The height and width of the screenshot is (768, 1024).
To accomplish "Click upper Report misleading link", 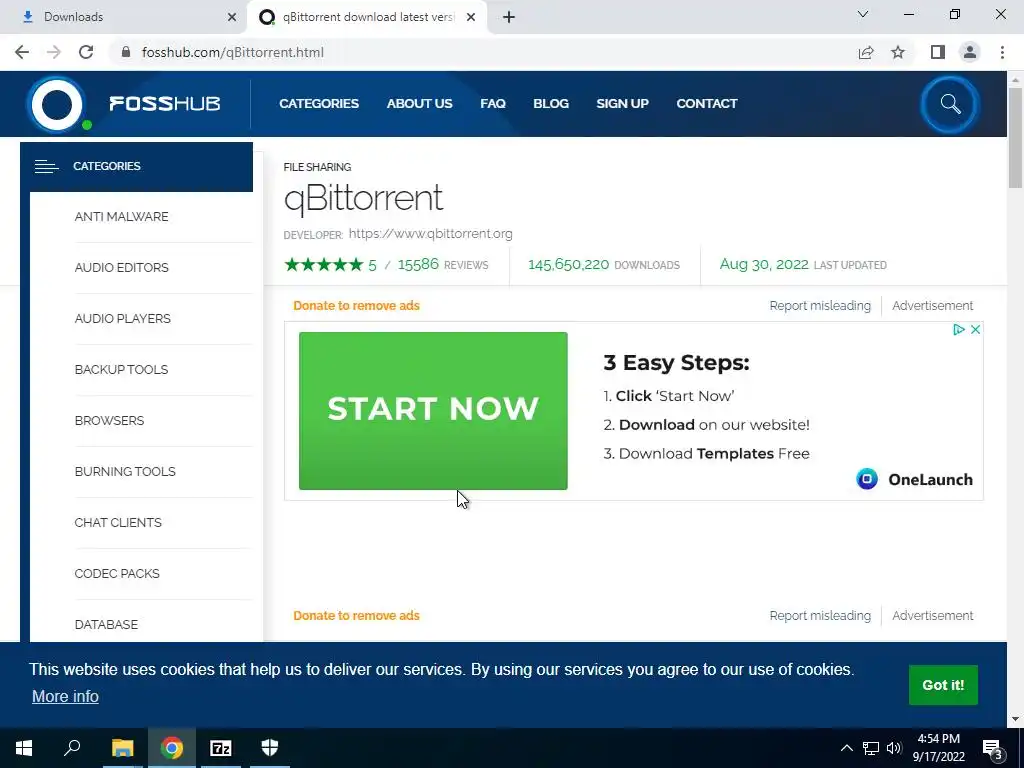I will click(820, 306).
